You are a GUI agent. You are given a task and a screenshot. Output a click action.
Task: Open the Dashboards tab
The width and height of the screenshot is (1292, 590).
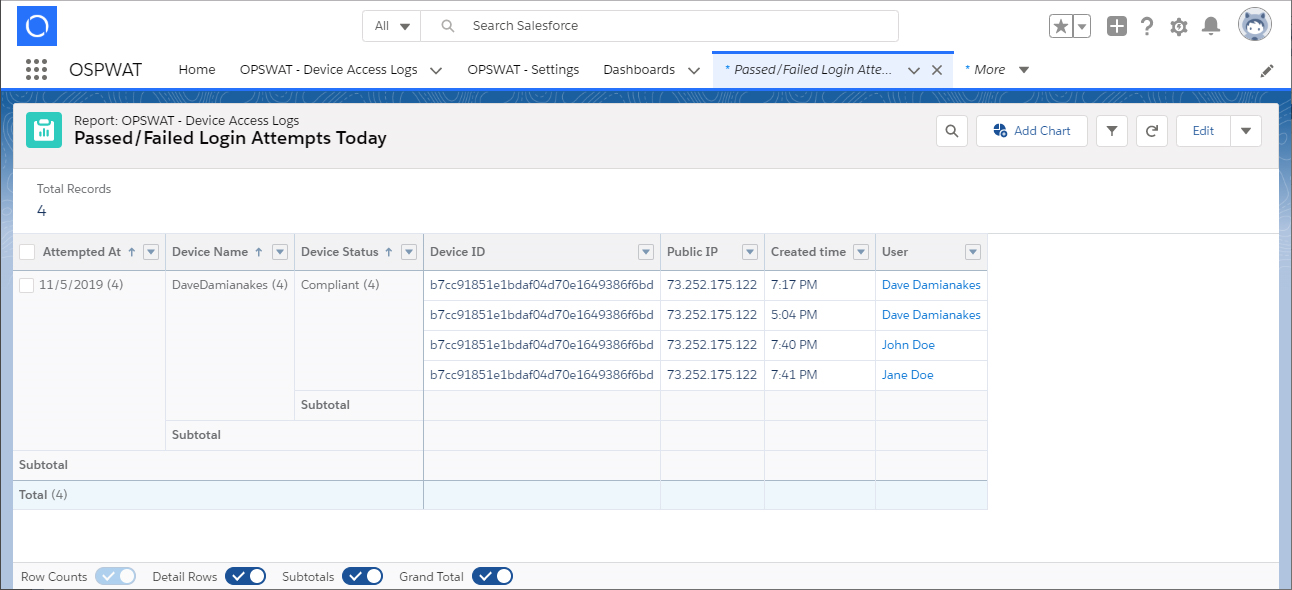(x=639, y=70)
